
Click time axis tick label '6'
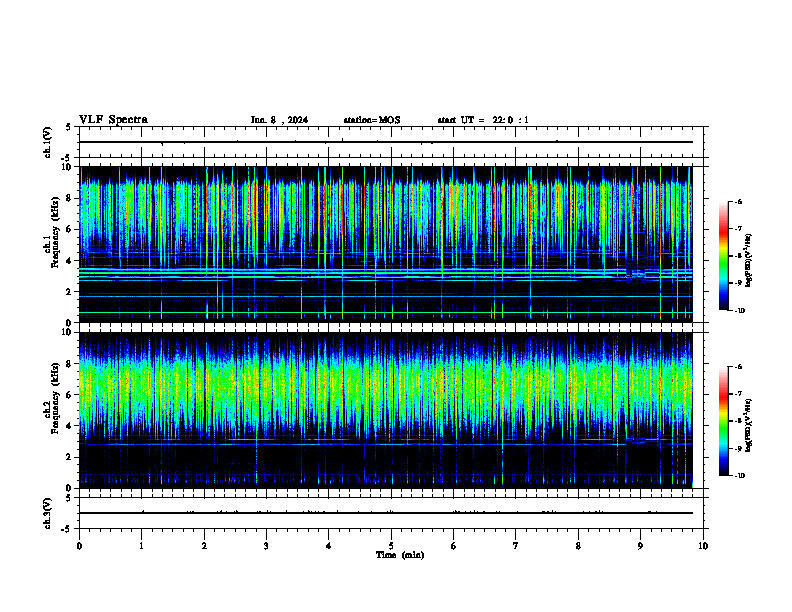tap(454, 546)
